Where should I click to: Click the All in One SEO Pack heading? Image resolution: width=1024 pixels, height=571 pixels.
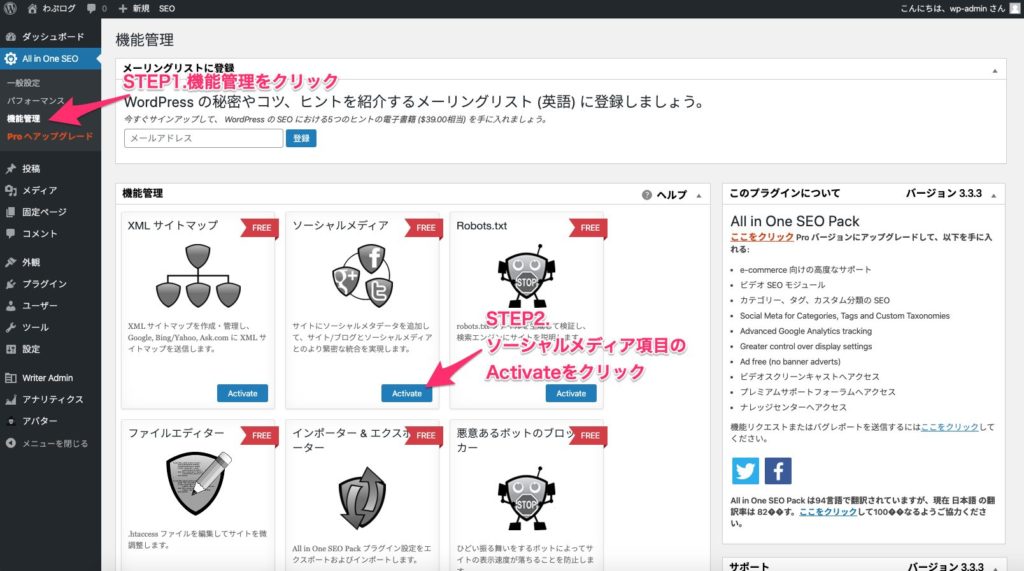pos(795,221)
